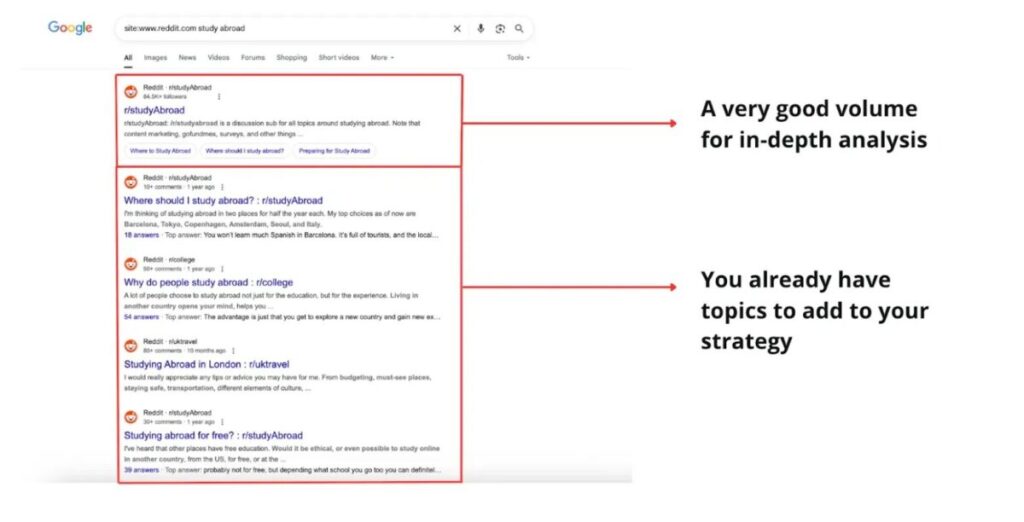Screen dimensions: 1024x522
Task: Click inside the search query field
Action: [280, 29]
